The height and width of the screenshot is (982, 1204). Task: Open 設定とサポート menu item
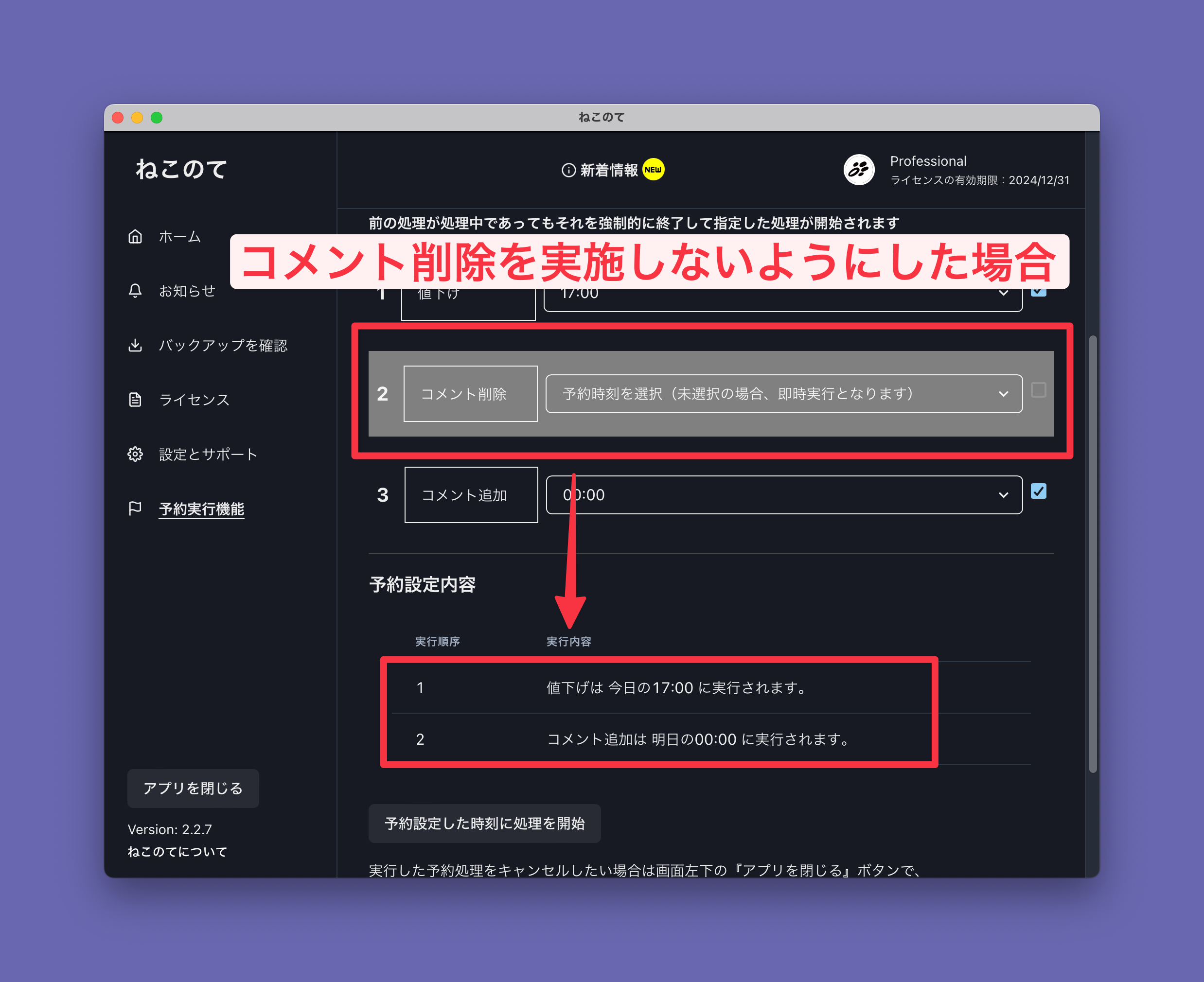click(208, 454)
